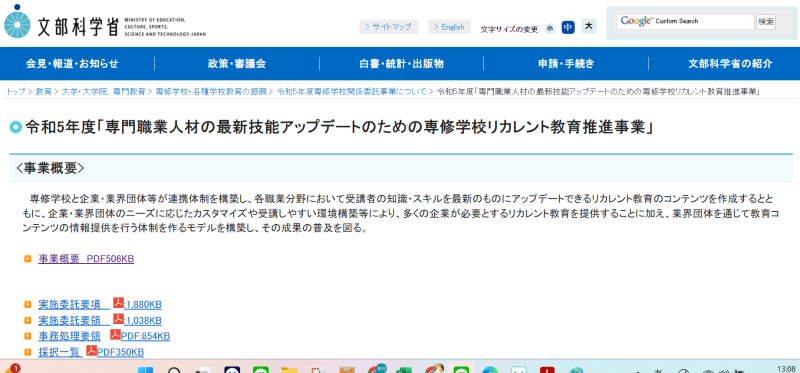Open the 実施委託要項 link
This screenshot has width=800, height=373.
[x=74, y=305]
